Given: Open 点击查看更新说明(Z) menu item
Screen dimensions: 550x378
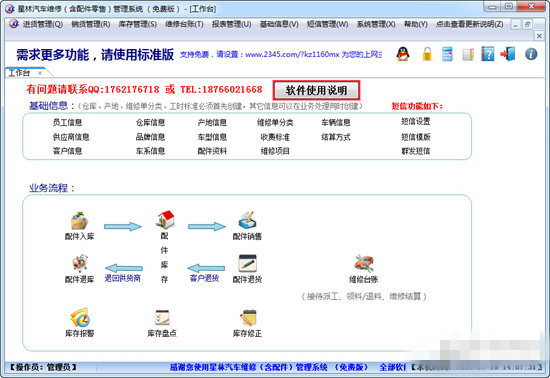Looking at the screenshot, I should (469, 24).
